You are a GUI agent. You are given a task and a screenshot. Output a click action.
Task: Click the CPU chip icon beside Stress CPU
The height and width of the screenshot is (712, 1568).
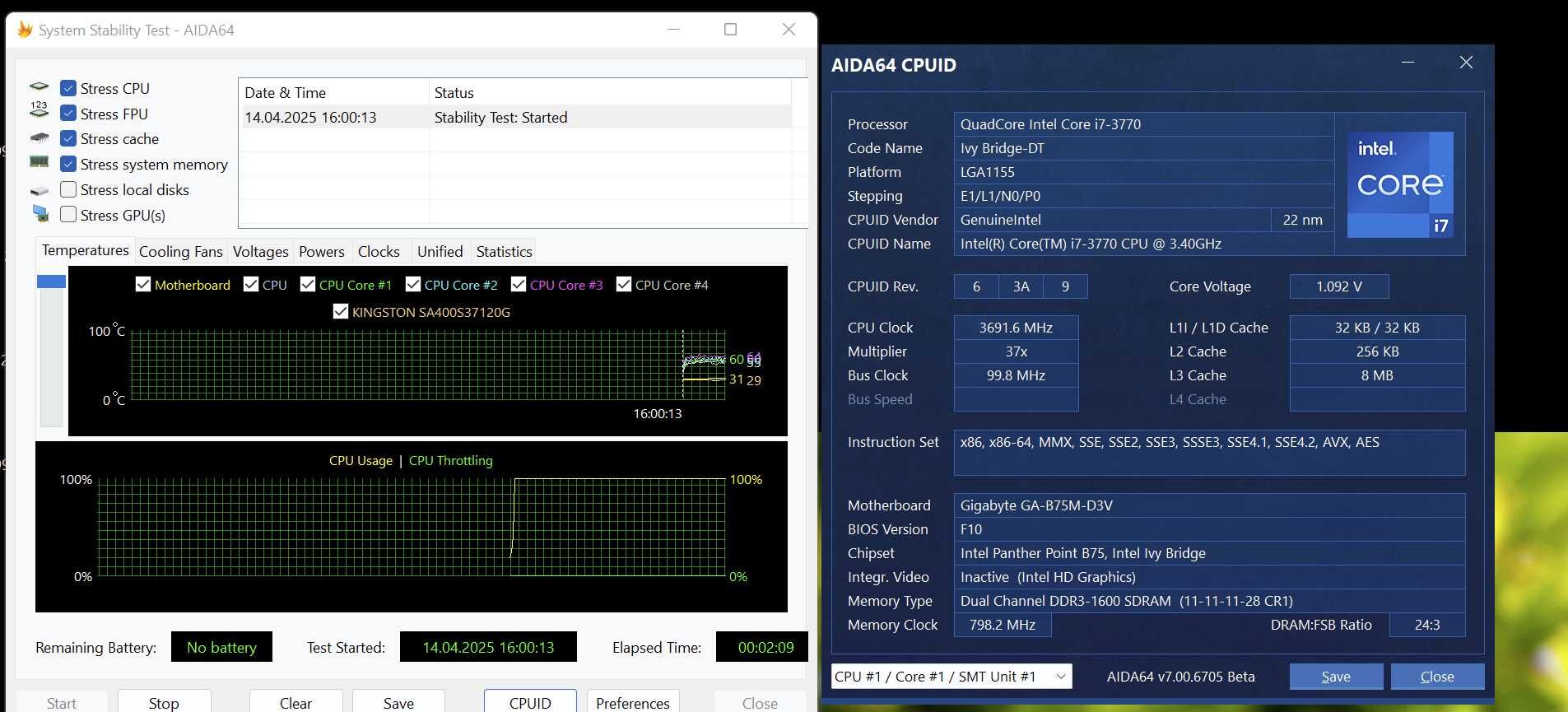[39, 87]
